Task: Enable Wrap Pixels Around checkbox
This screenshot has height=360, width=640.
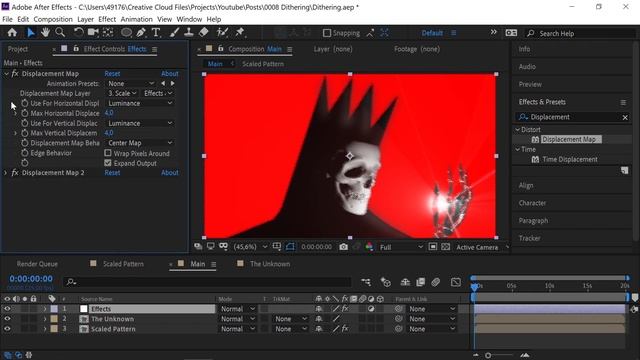Action: pos(108,153)
